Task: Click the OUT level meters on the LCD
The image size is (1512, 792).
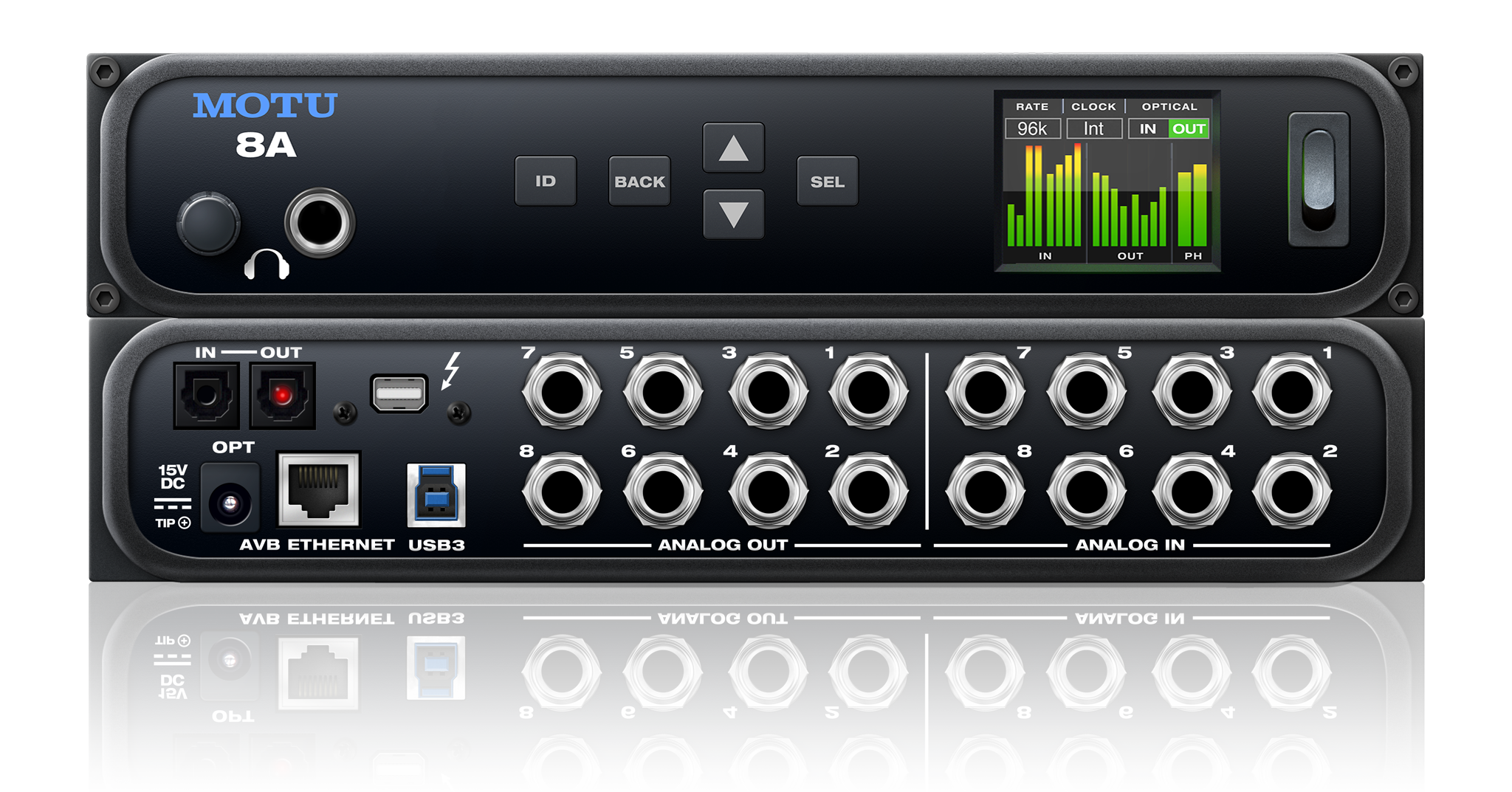Action: (1130, 209)
